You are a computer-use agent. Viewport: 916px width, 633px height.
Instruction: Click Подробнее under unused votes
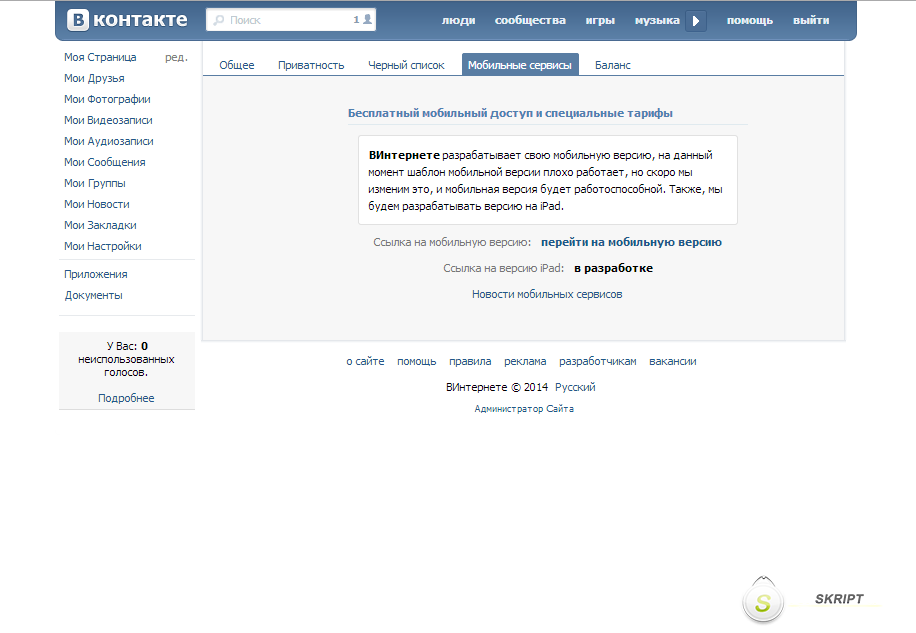[126, 398]
